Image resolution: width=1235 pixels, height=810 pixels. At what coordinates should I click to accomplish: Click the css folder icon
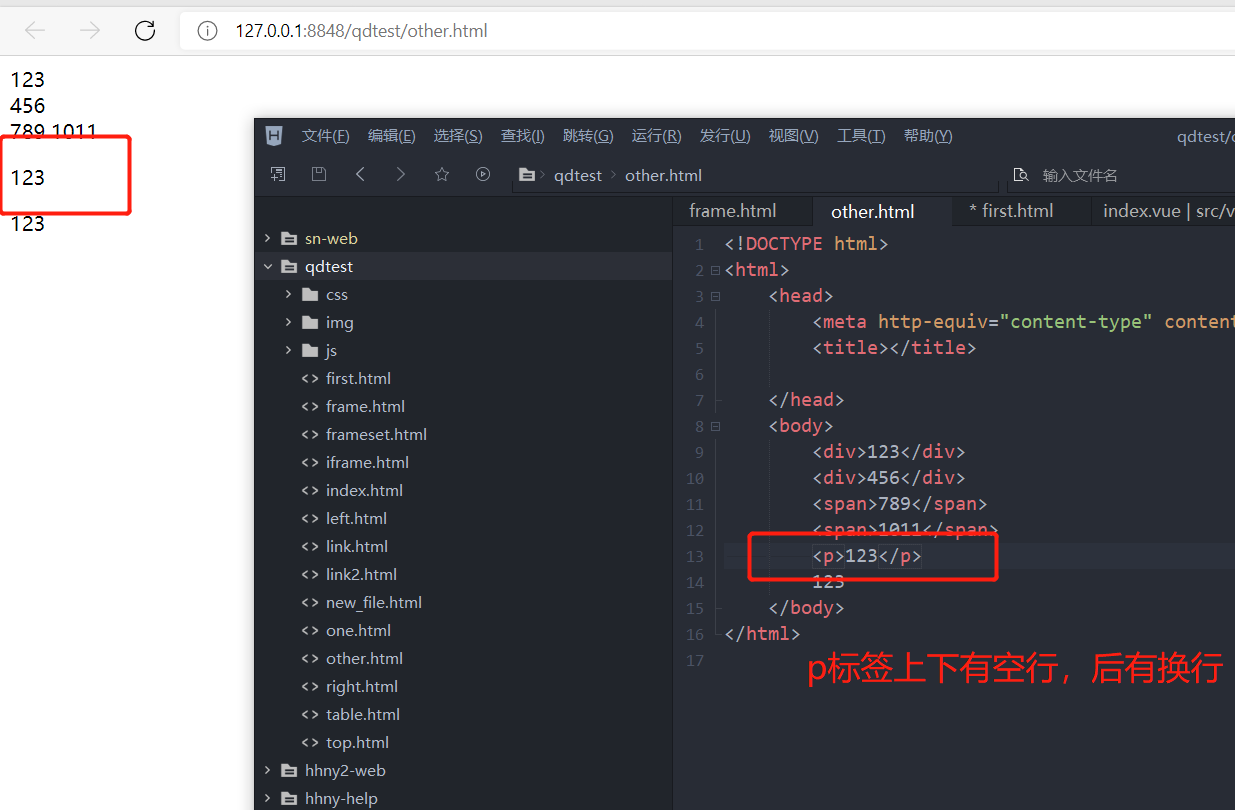pos(310,294)
